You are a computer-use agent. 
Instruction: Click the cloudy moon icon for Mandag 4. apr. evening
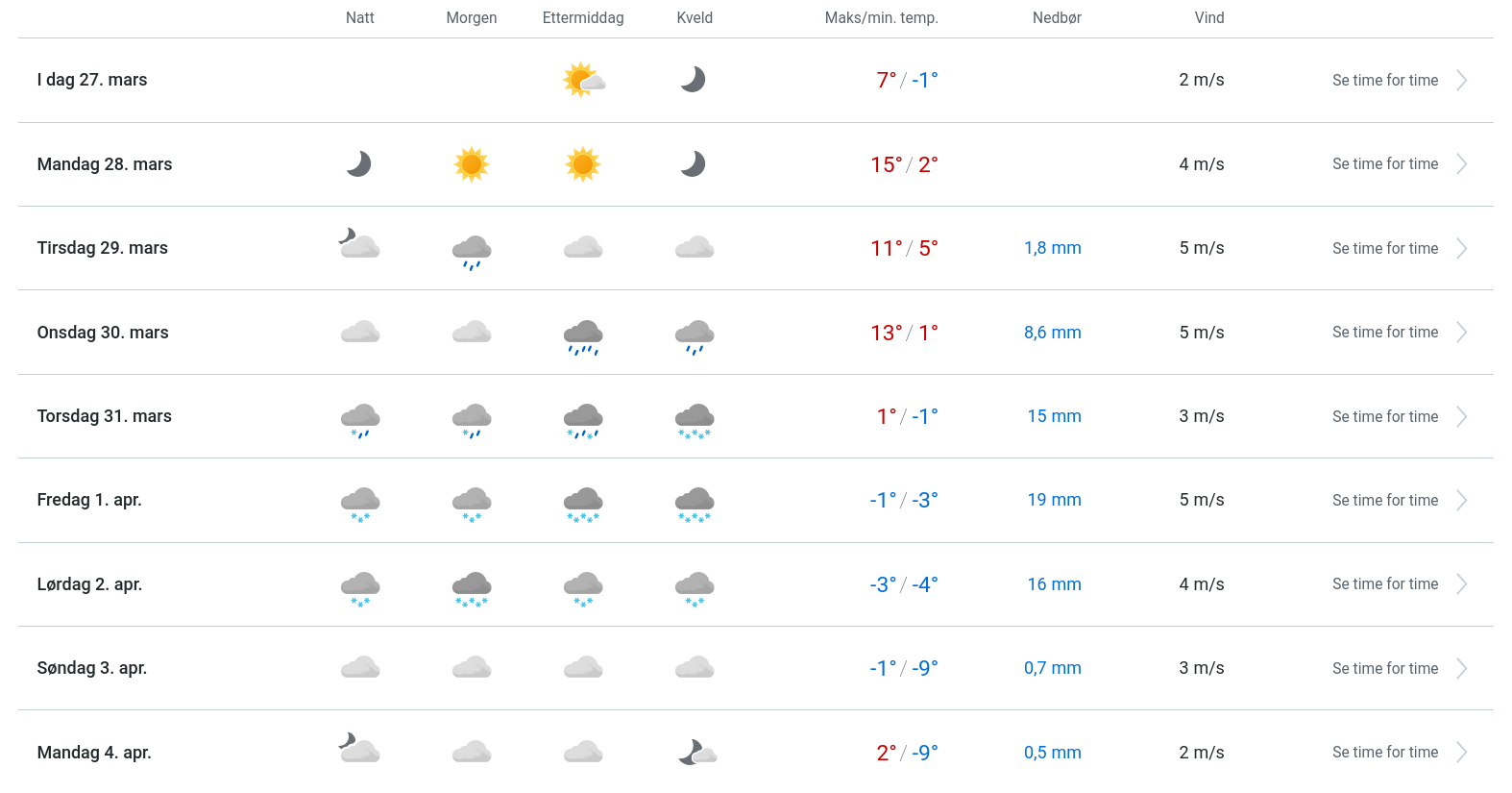[x=697, y=753]
